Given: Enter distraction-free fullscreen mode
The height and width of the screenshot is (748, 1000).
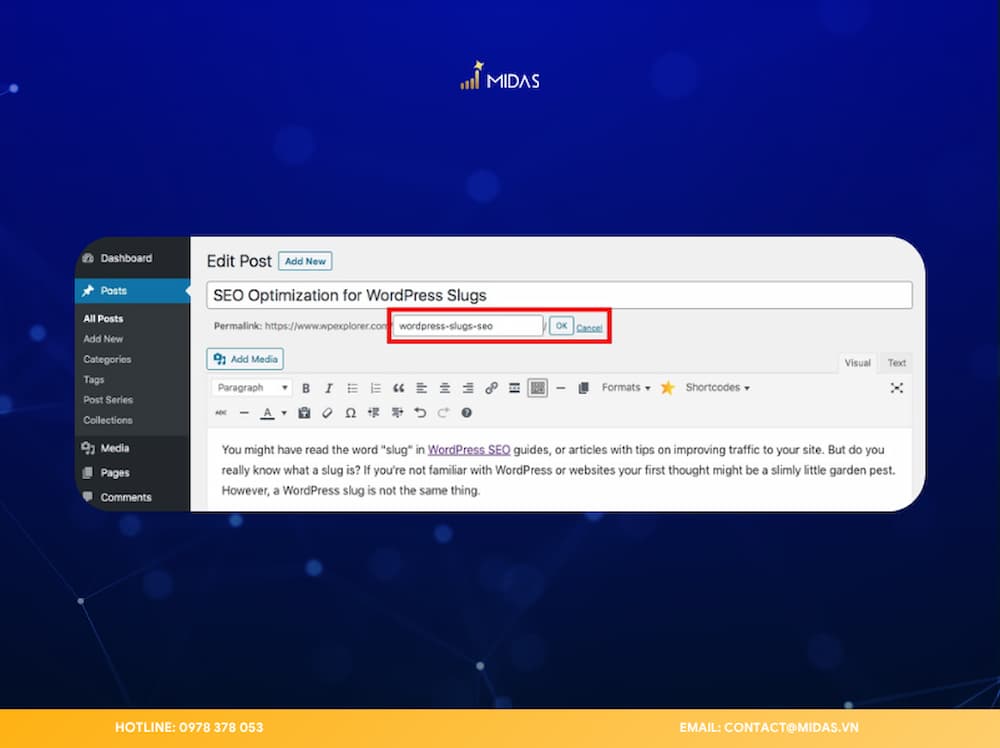Looking at the screenshot, I should 897,388.
